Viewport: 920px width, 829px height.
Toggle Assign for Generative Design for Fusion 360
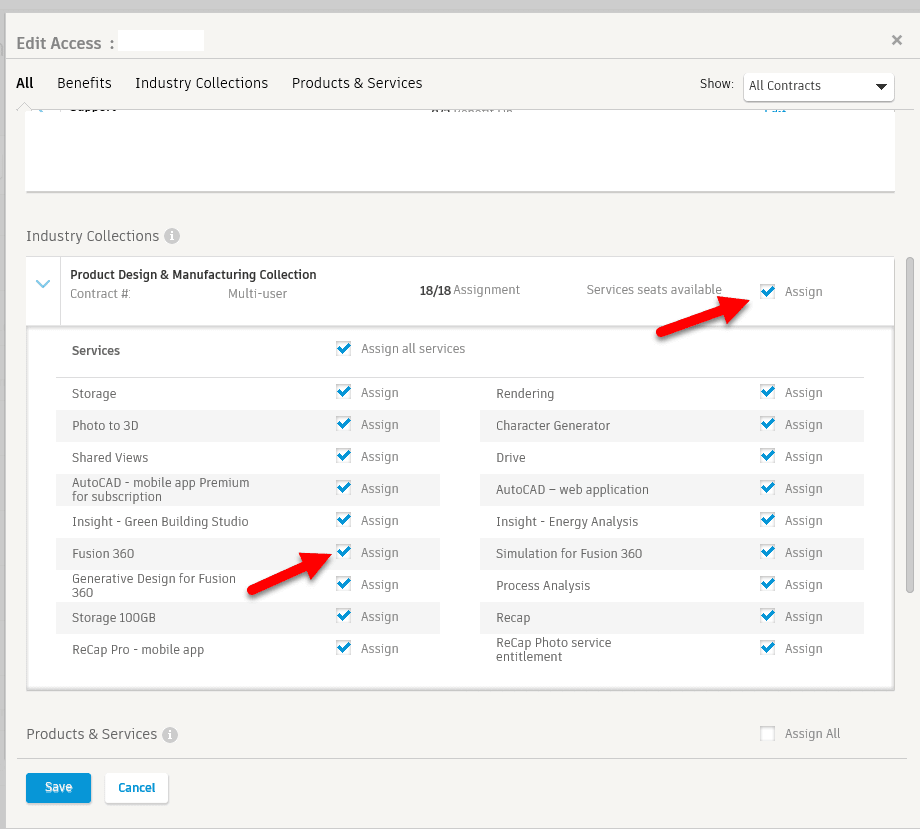tap(344, 584)
